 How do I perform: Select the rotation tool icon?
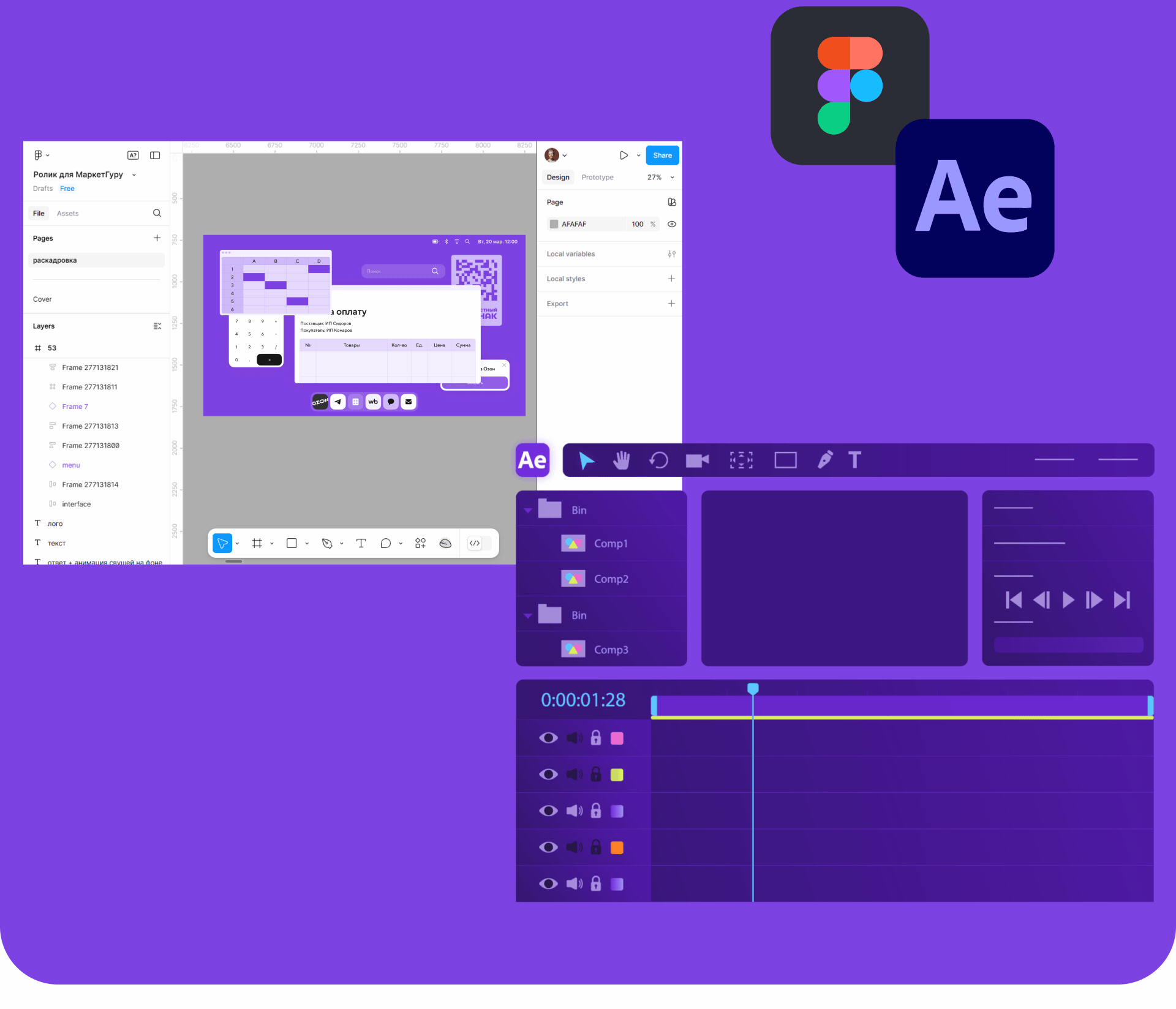[658, 460]
